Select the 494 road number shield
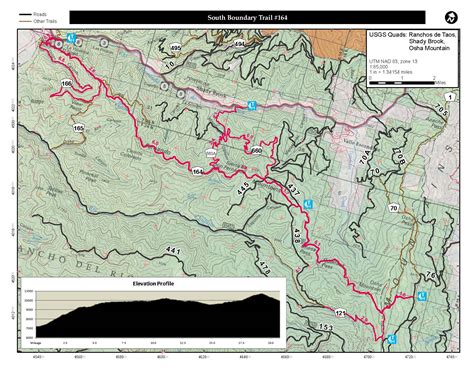 tap(239, 44)
